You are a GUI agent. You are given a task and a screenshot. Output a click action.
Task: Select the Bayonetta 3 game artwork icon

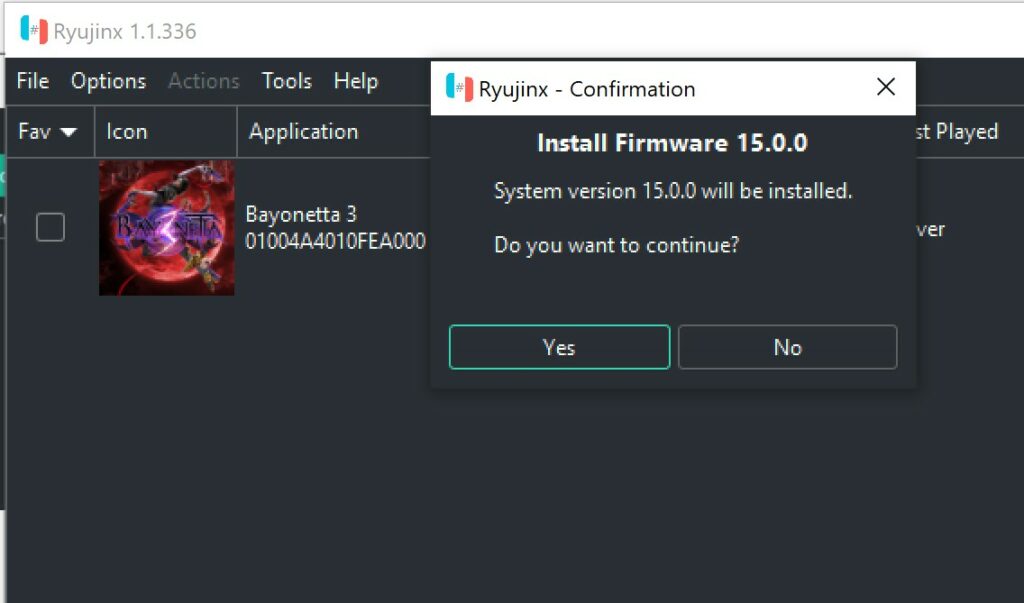pos(165,227)
